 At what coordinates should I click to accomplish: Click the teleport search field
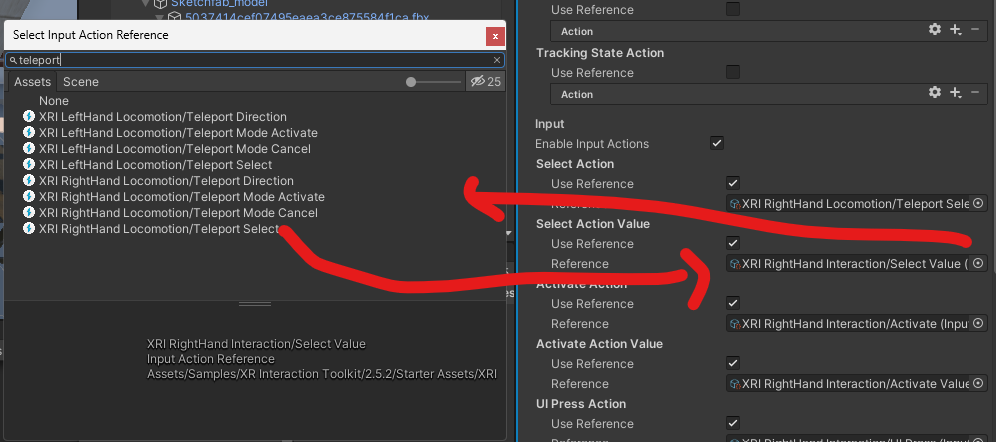pyautogui.click(x=255, y=60)
